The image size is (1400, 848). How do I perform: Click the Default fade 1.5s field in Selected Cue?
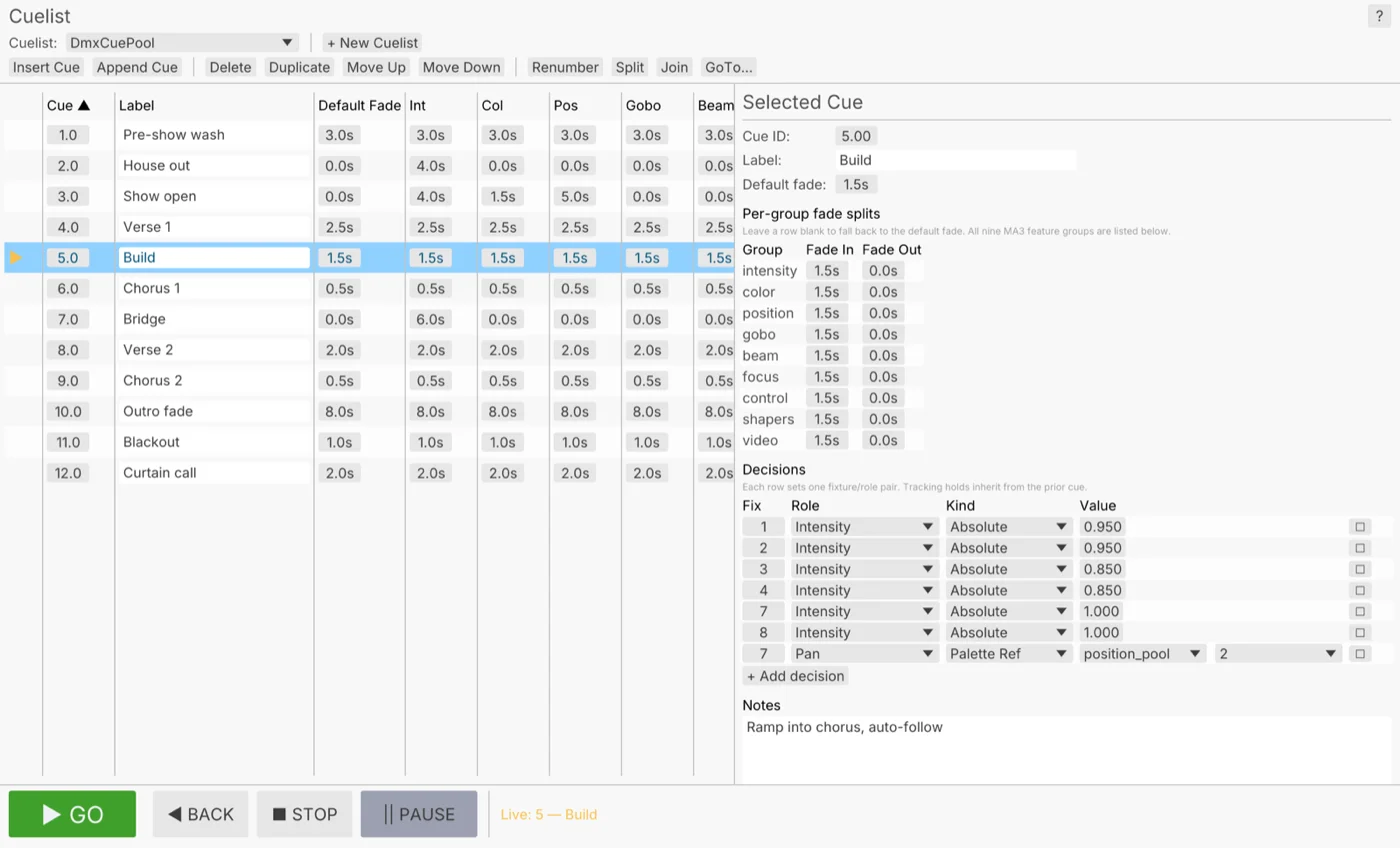[857, 184]
